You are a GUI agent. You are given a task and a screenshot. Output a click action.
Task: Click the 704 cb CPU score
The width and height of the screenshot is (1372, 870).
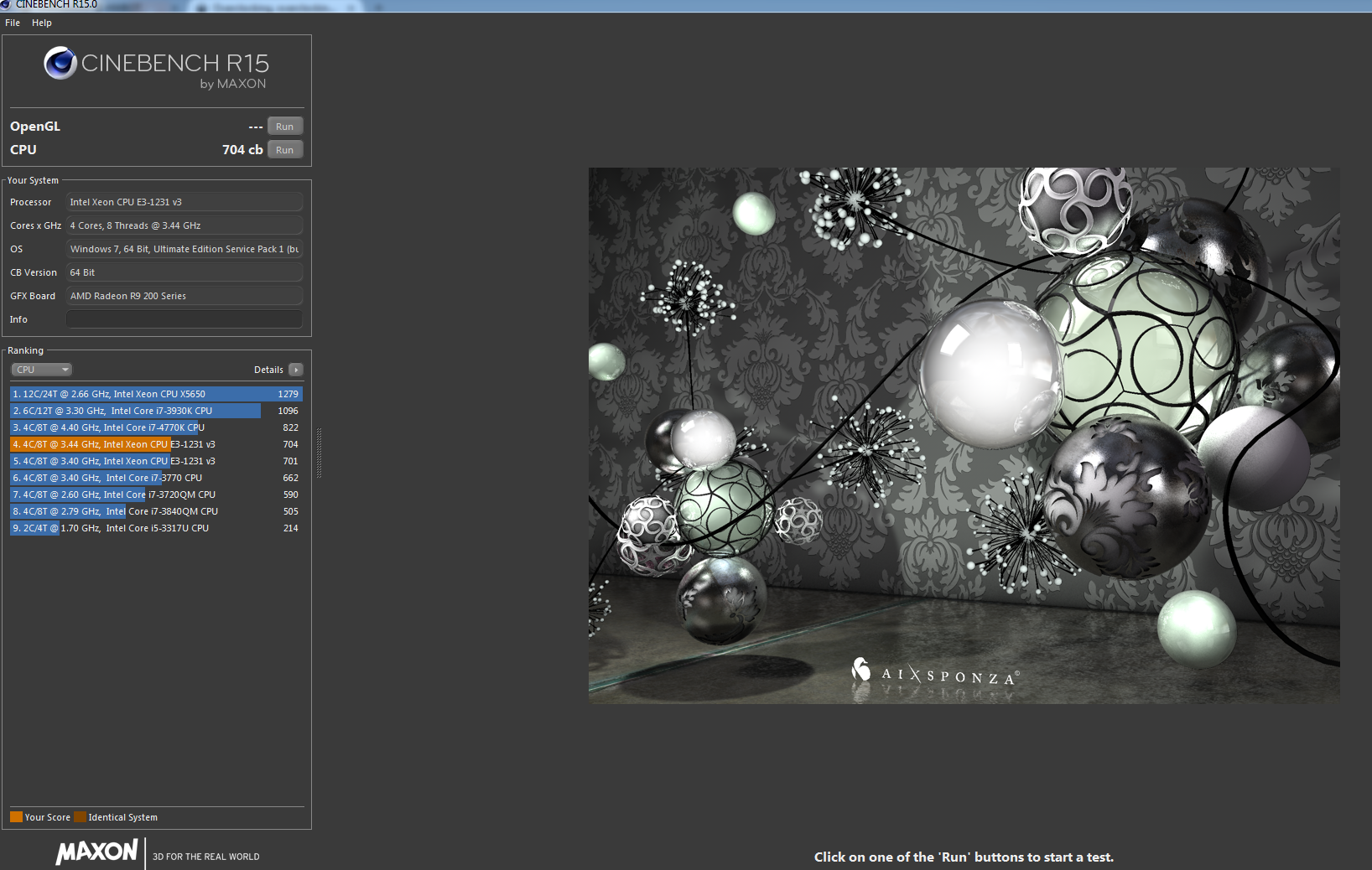click(242, 150)
